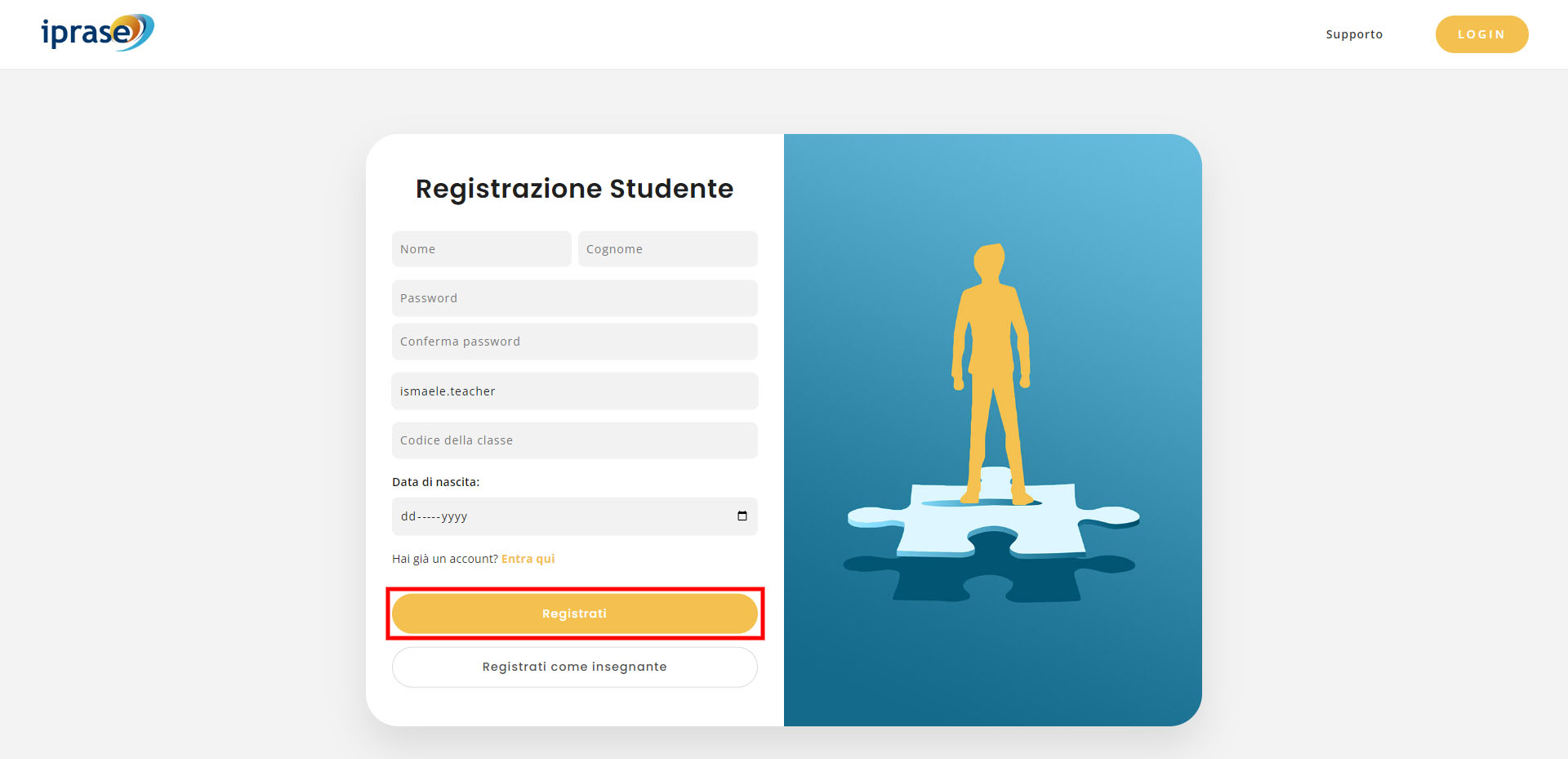Choose Registrati come insegnante
1568x759 pixels.
[x=574, y=667]
